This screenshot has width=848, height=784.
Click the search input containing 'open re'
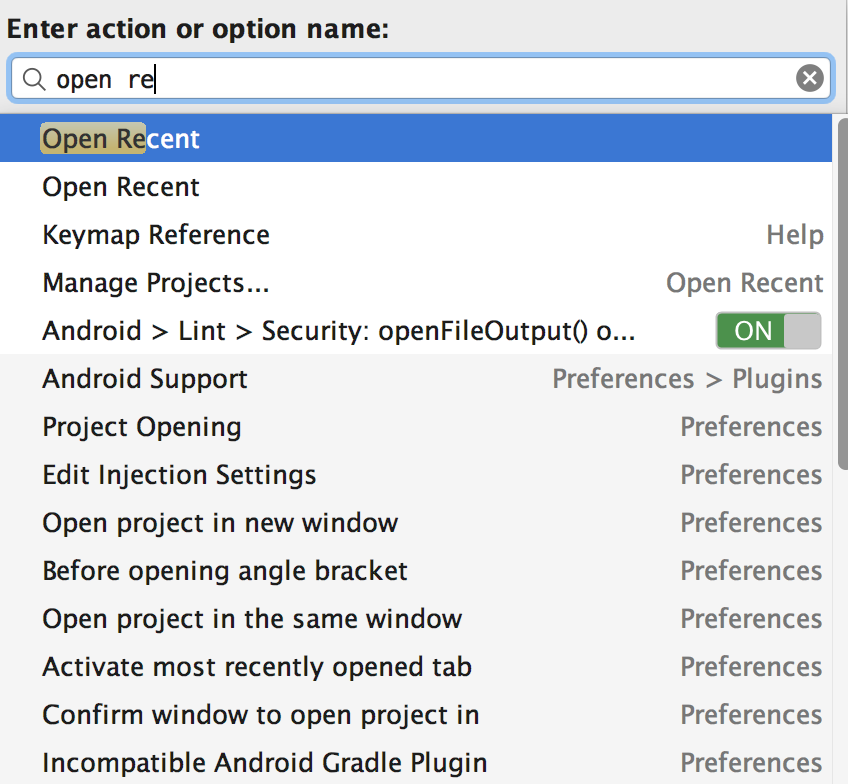pos(420,79)
